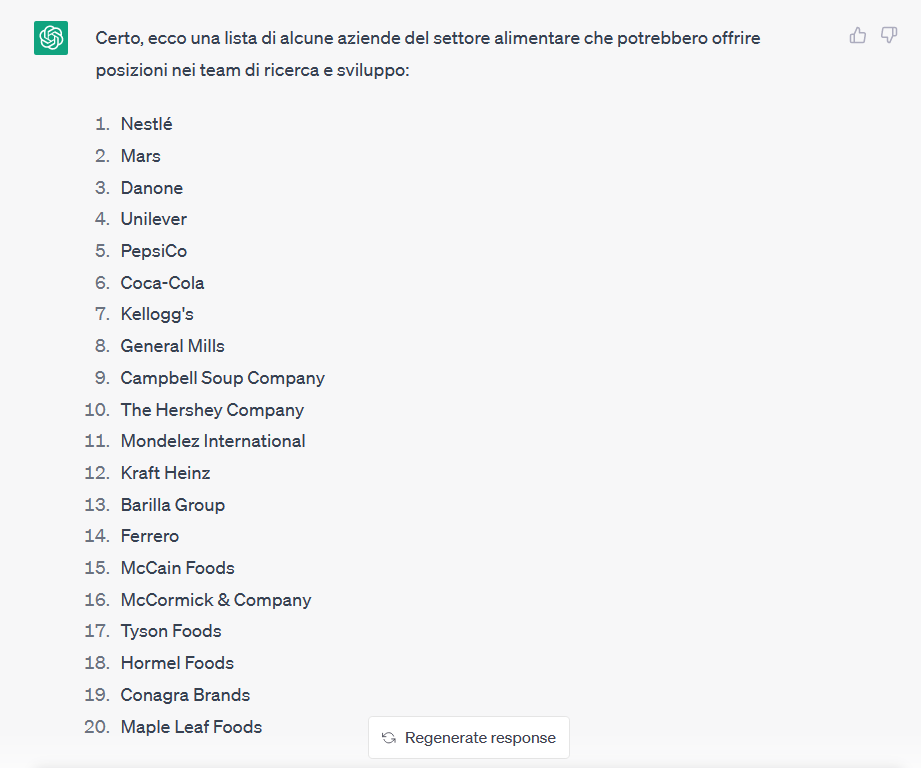Click on Ferrero in the list
This screenshot has width=921, height=768.
pyautogui.click(x=150, y=536)
